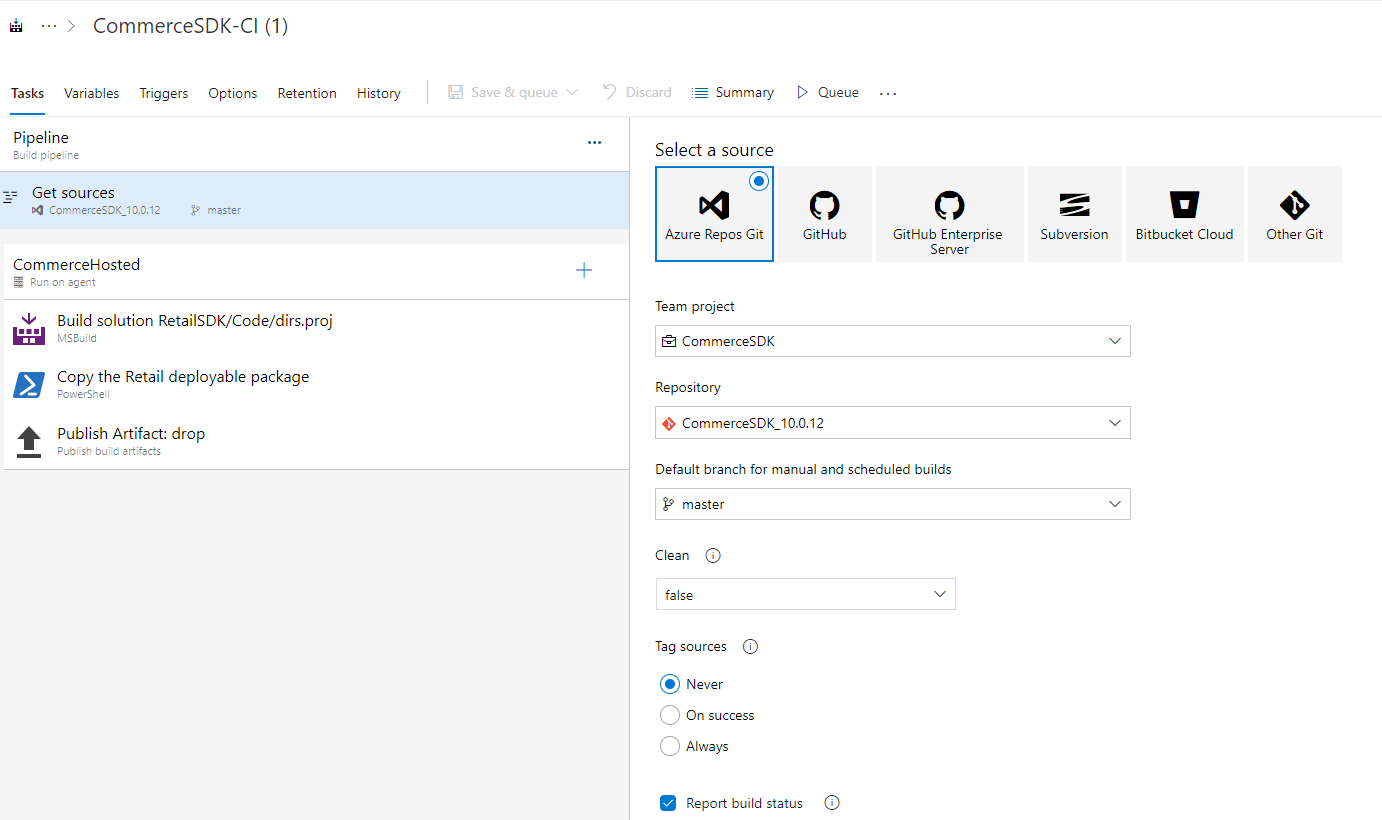Switch to the Retention tab
The height and width of the screenshot is (820, 1382).
307,93
